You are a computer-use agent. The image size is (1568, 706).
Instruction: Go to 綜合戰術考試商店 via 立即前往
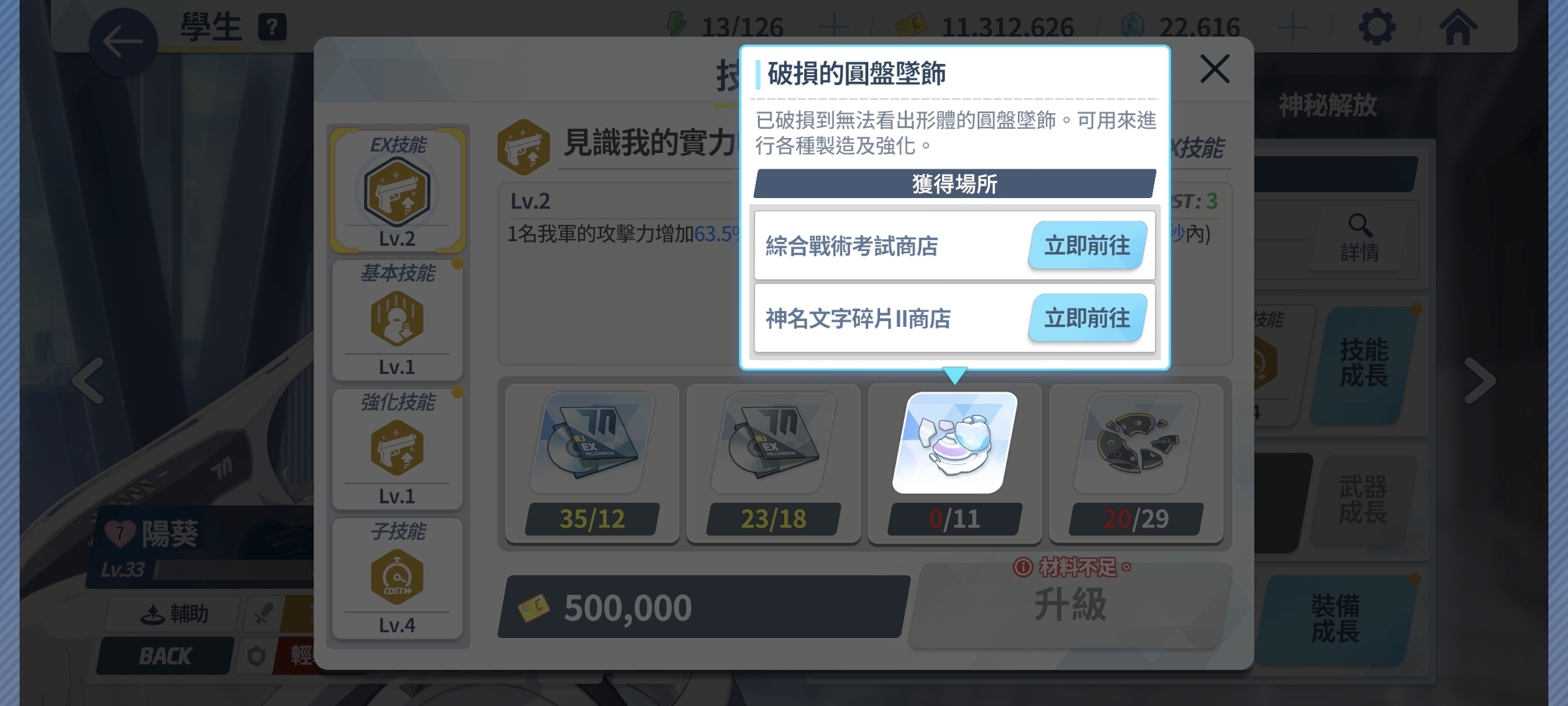[1088, 245]
